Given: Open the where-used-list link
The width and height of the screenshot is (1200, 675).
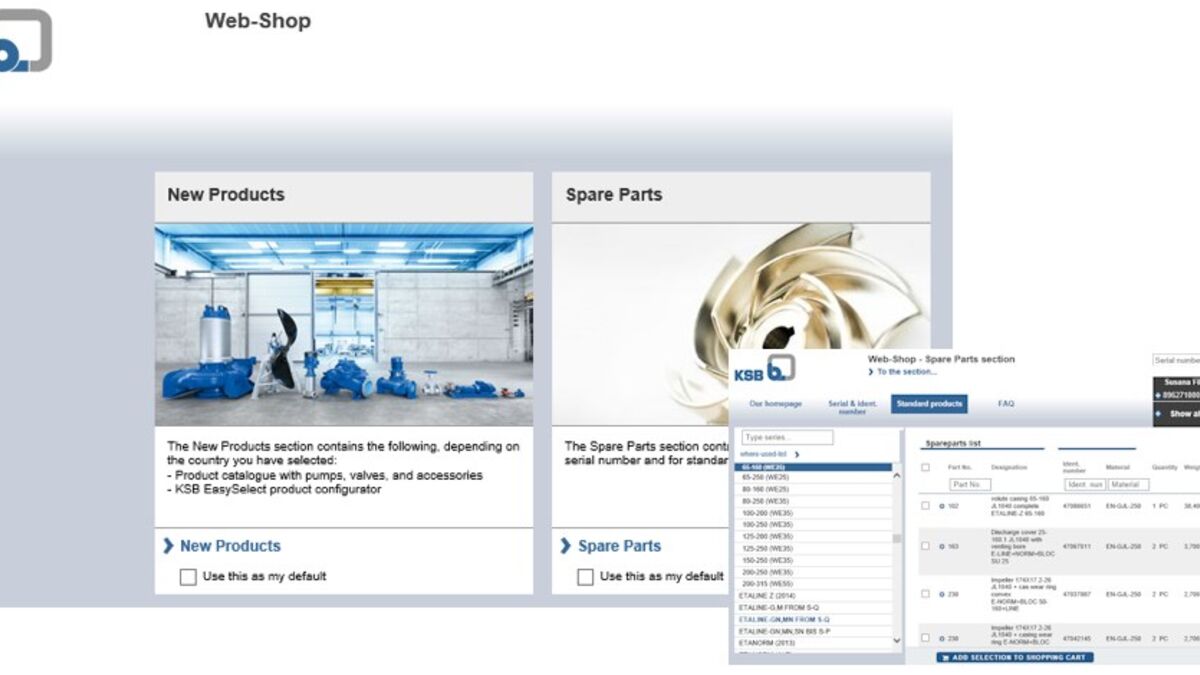Looking at the screenshot, I should click(x=763, y=454).
